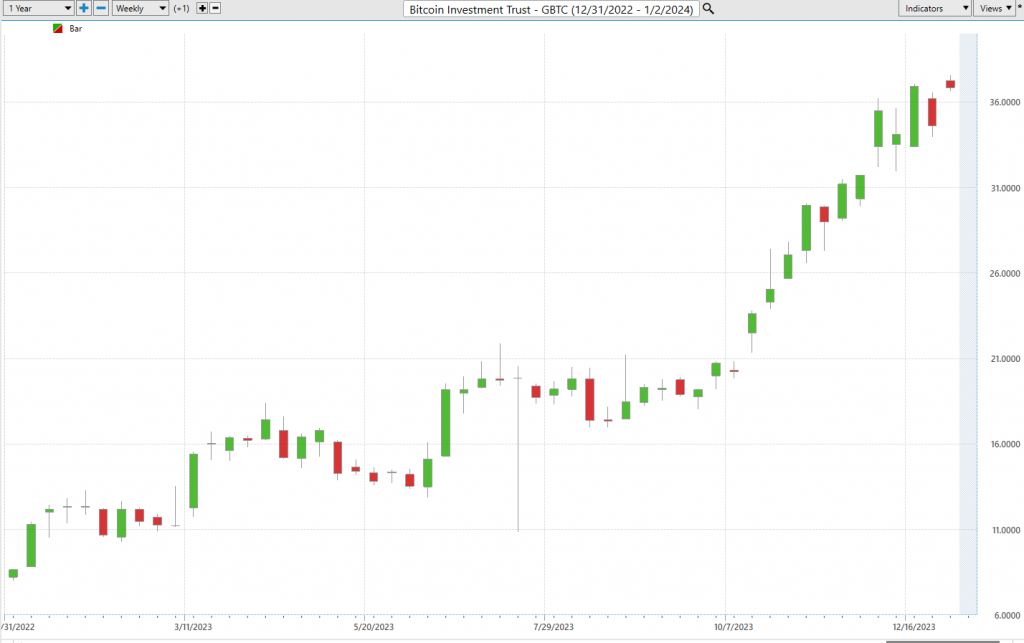Click the last small red candle above 36.0000

[950, 84]
